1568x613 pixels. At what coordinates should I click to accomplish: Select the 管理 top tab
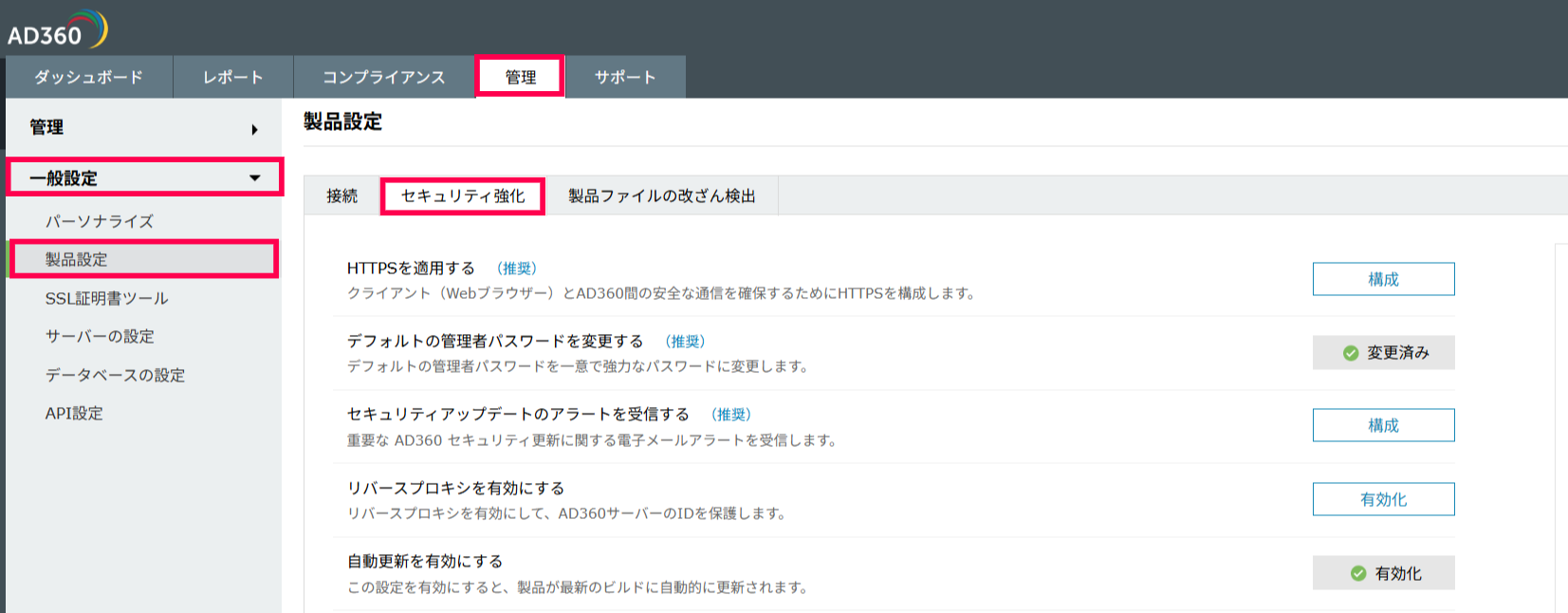click(x=520, y=77)
